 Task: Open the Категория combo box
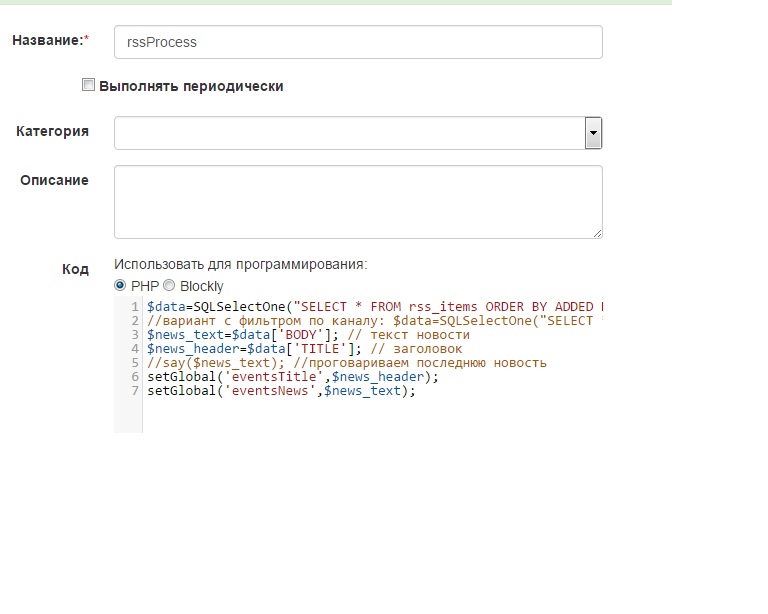click(x=349, y=132)
